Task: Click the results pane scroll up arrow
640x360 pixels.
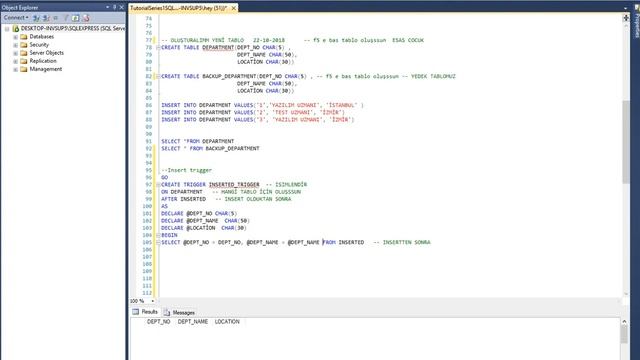Action: point(624,322)
